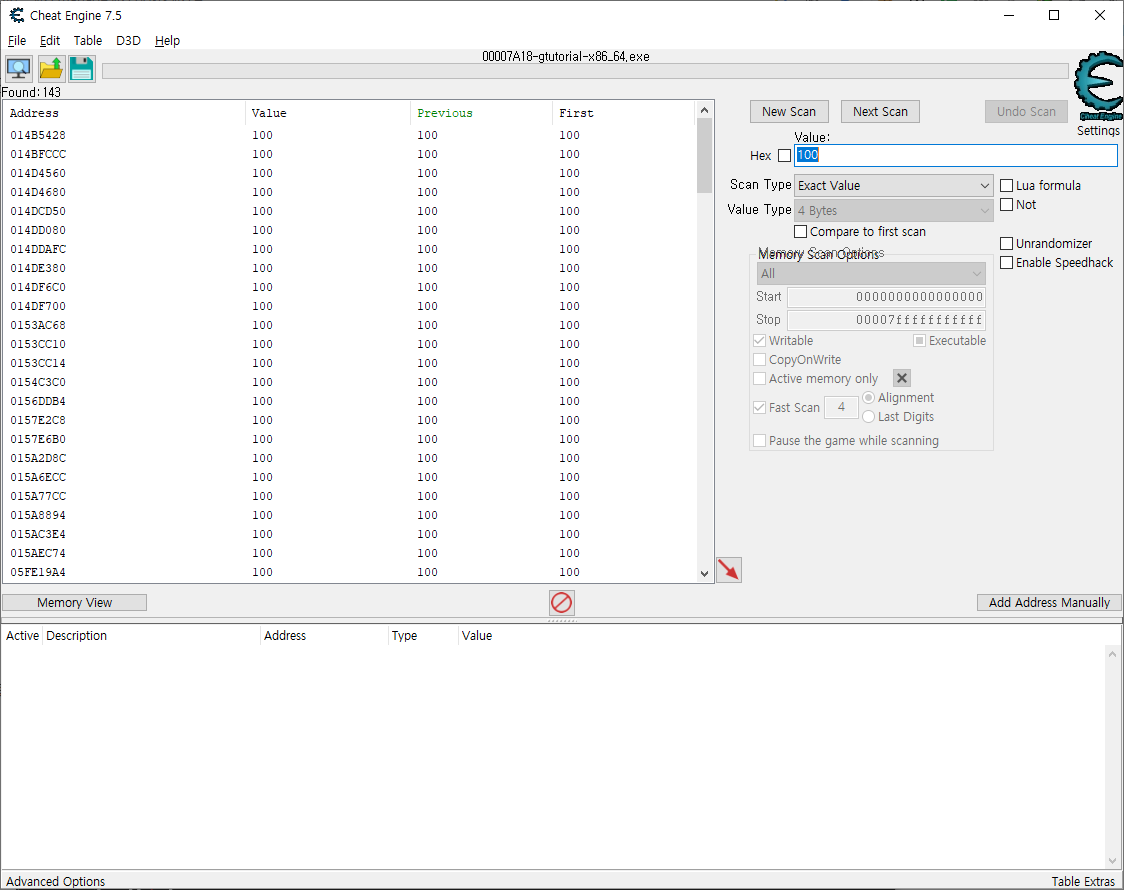
Task: Click the Start address field
Action: click(886, 297)
